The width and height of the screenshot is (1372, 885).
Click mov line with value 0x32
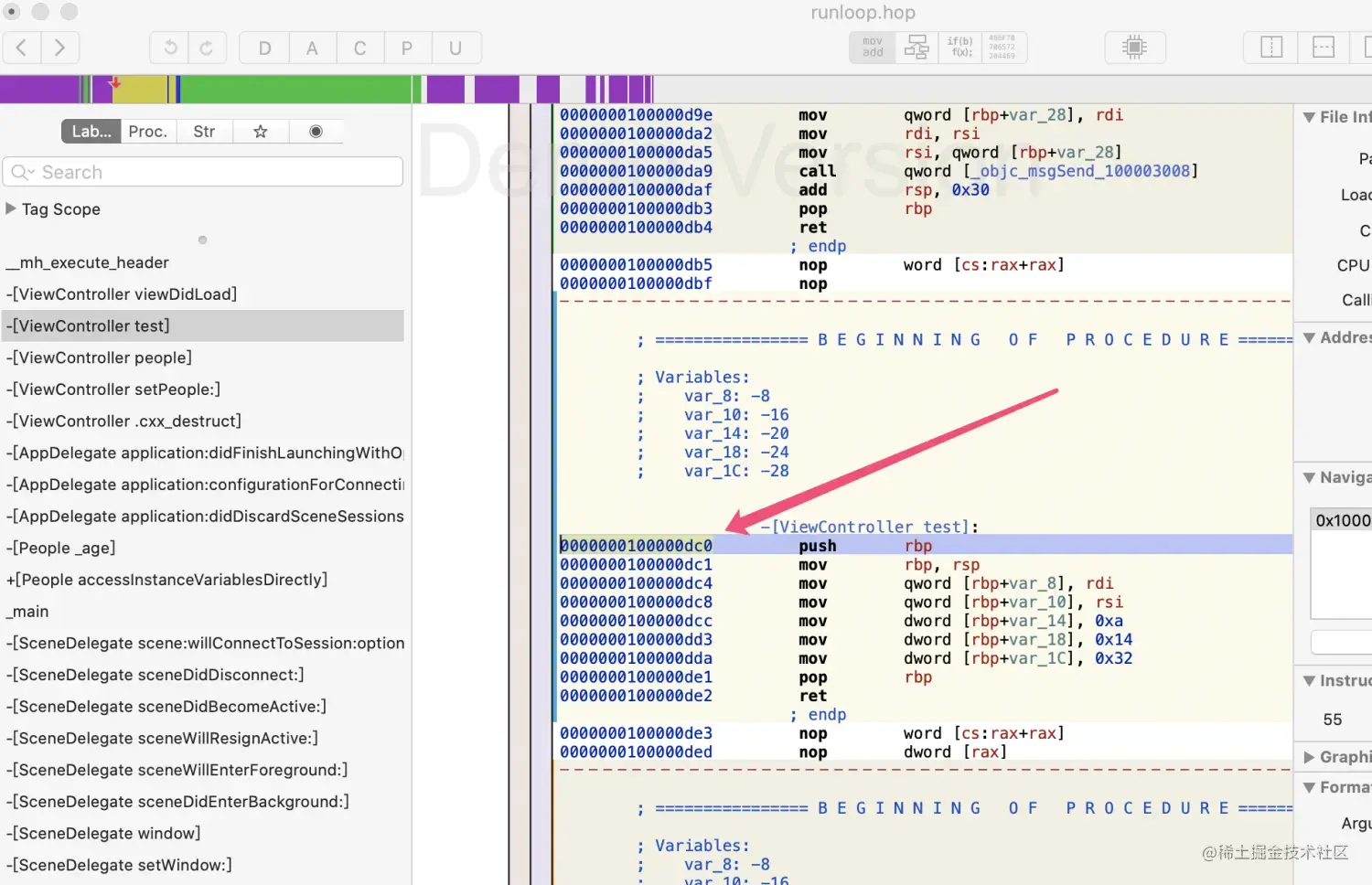(926, 658)
